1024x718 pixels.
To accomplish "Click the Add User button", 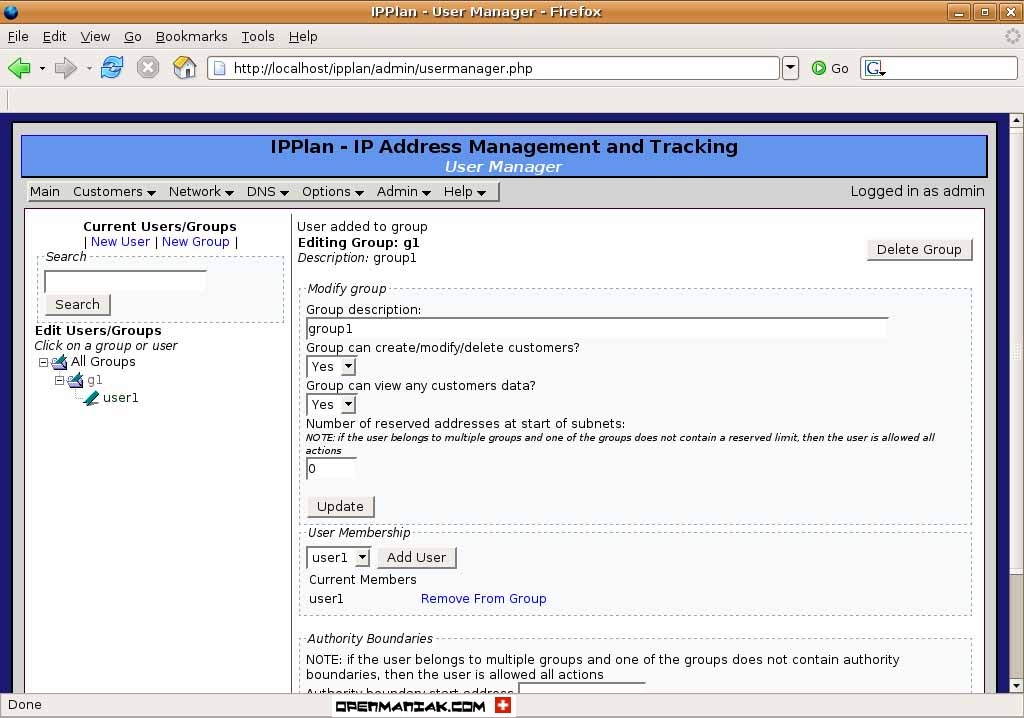I will [x=417, y=557].
